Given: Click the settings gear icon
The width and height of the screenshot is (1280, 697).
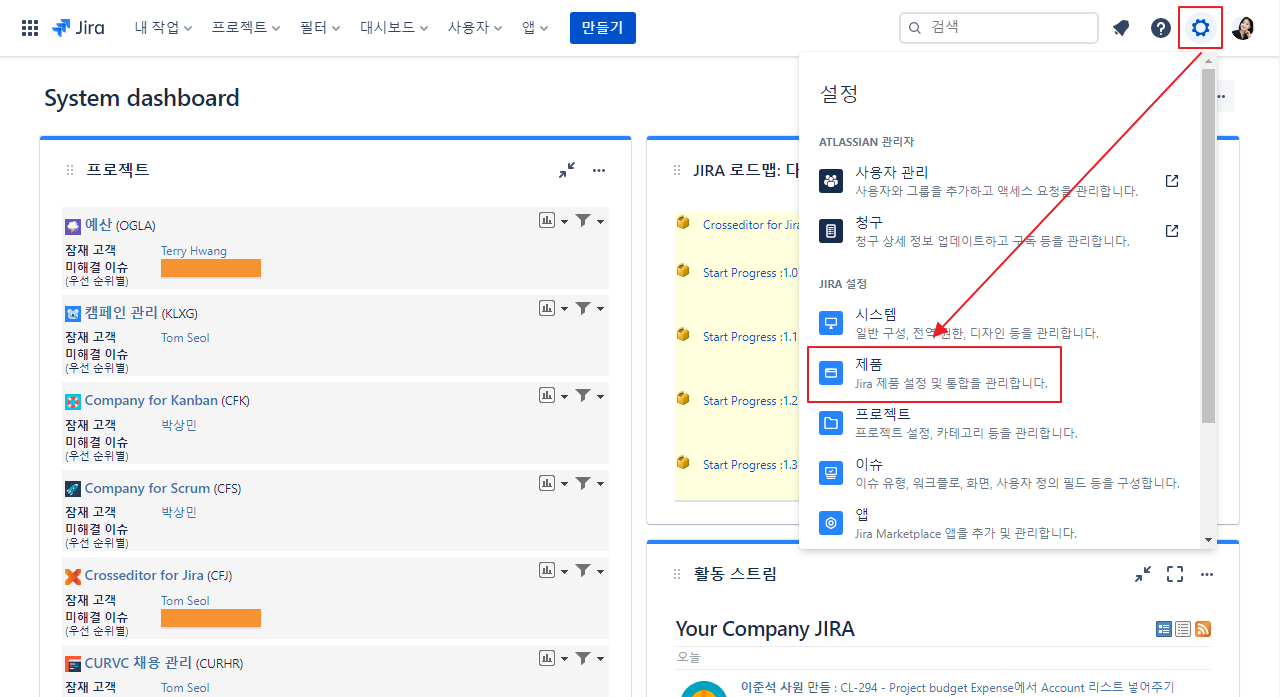Looking at the screenshot, I should [x=1201, y=28].
